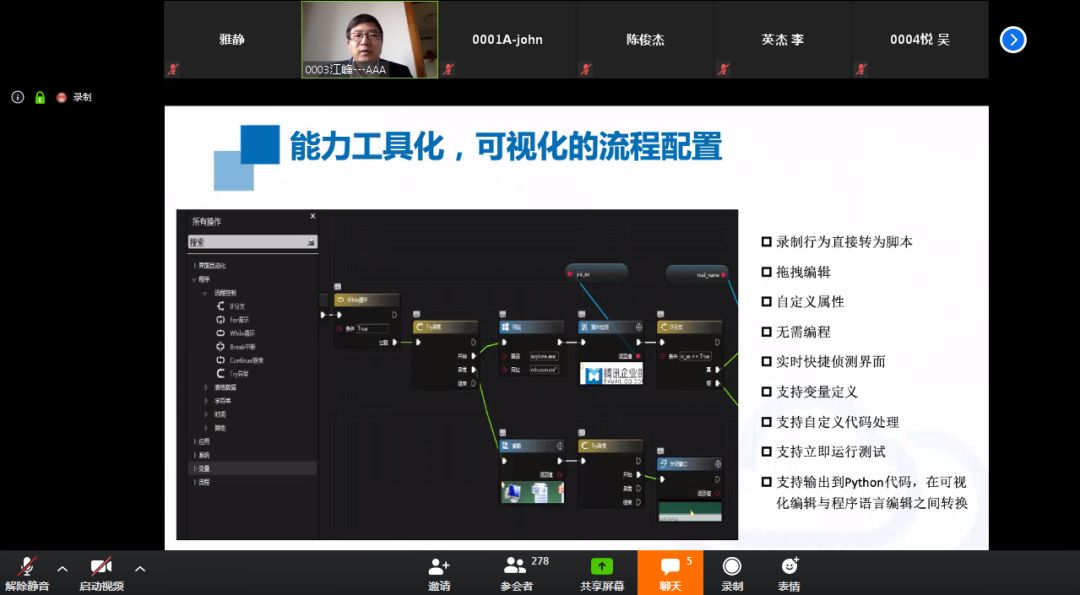Click the 0004悦 吴 participant tile
1080x595 pixels.
919,40
